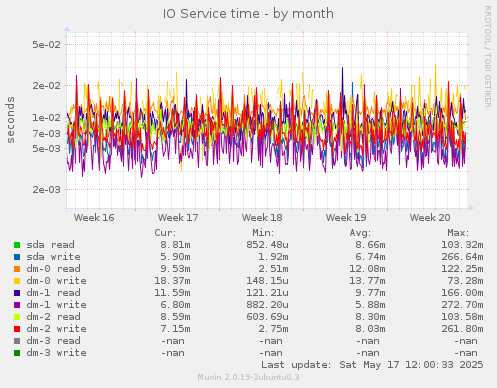Screen dimensions: 497x388
Task: Click the dm-1 write purple color swatch
Action: pos(17,305)
